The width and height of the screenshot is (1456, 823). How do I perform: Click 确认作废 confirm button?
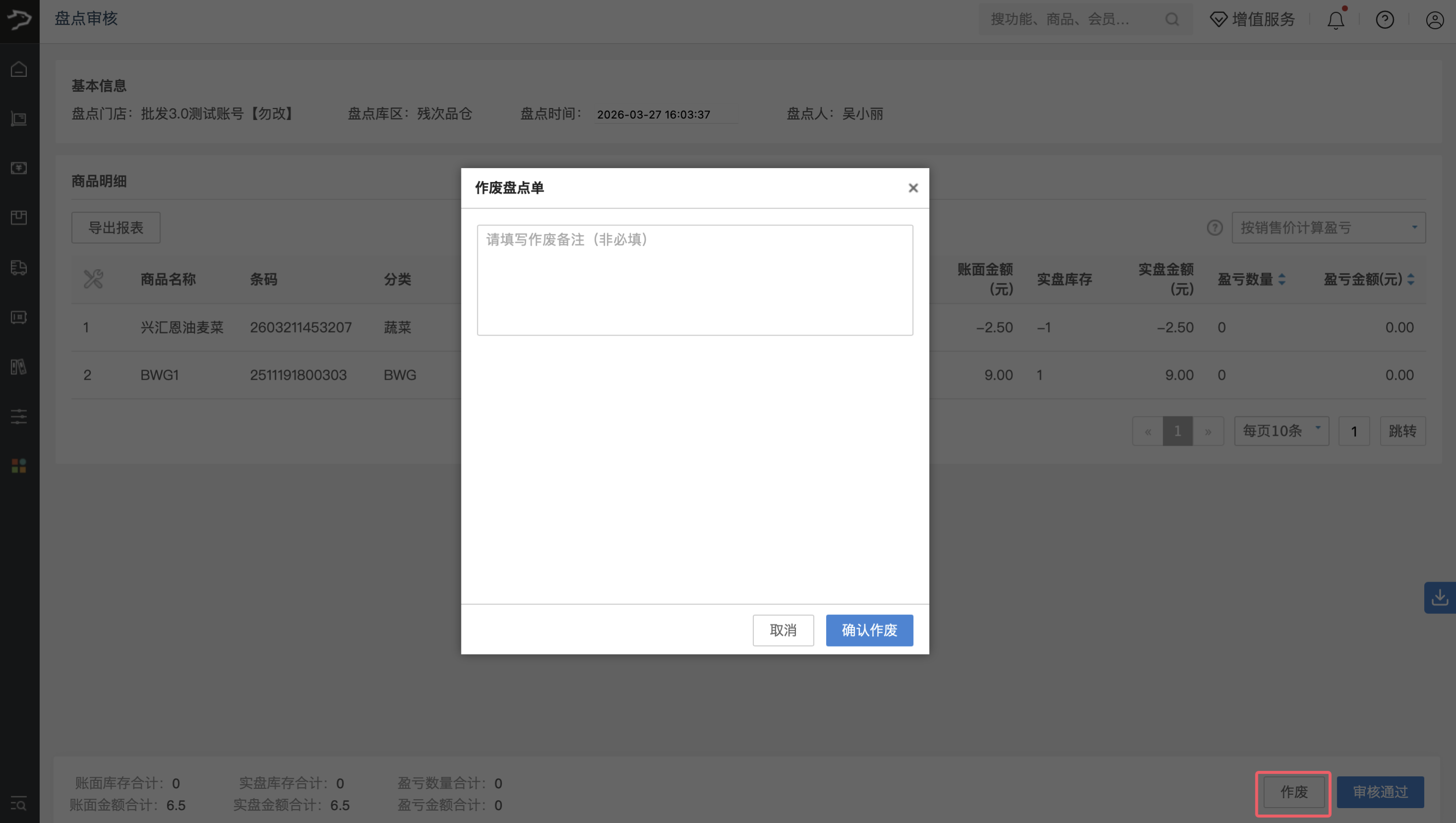[x=869, y=630]
